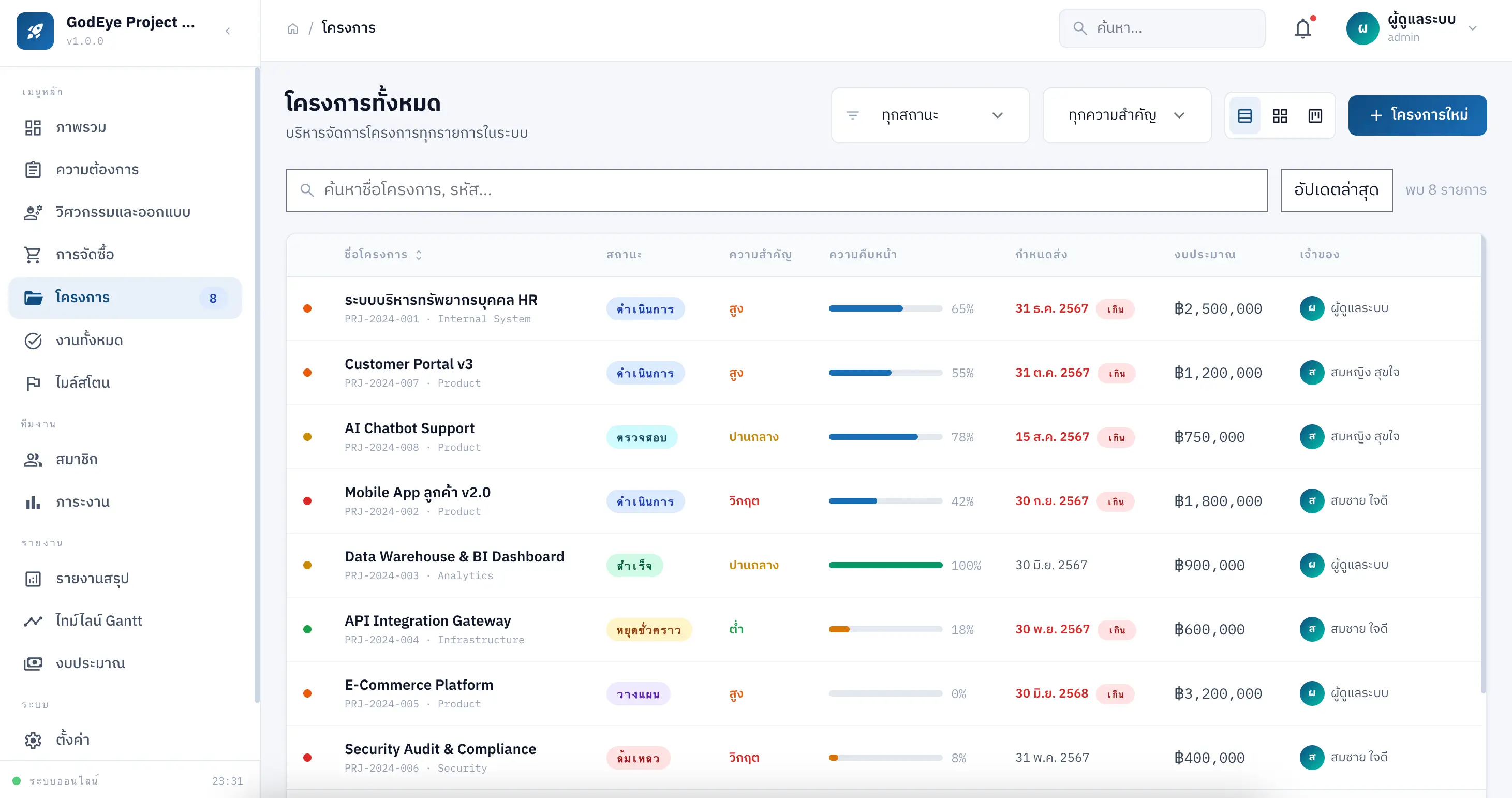This screenshot has width=1512, height=798.
Task: Switch to list view layout
Action: 1244,115
